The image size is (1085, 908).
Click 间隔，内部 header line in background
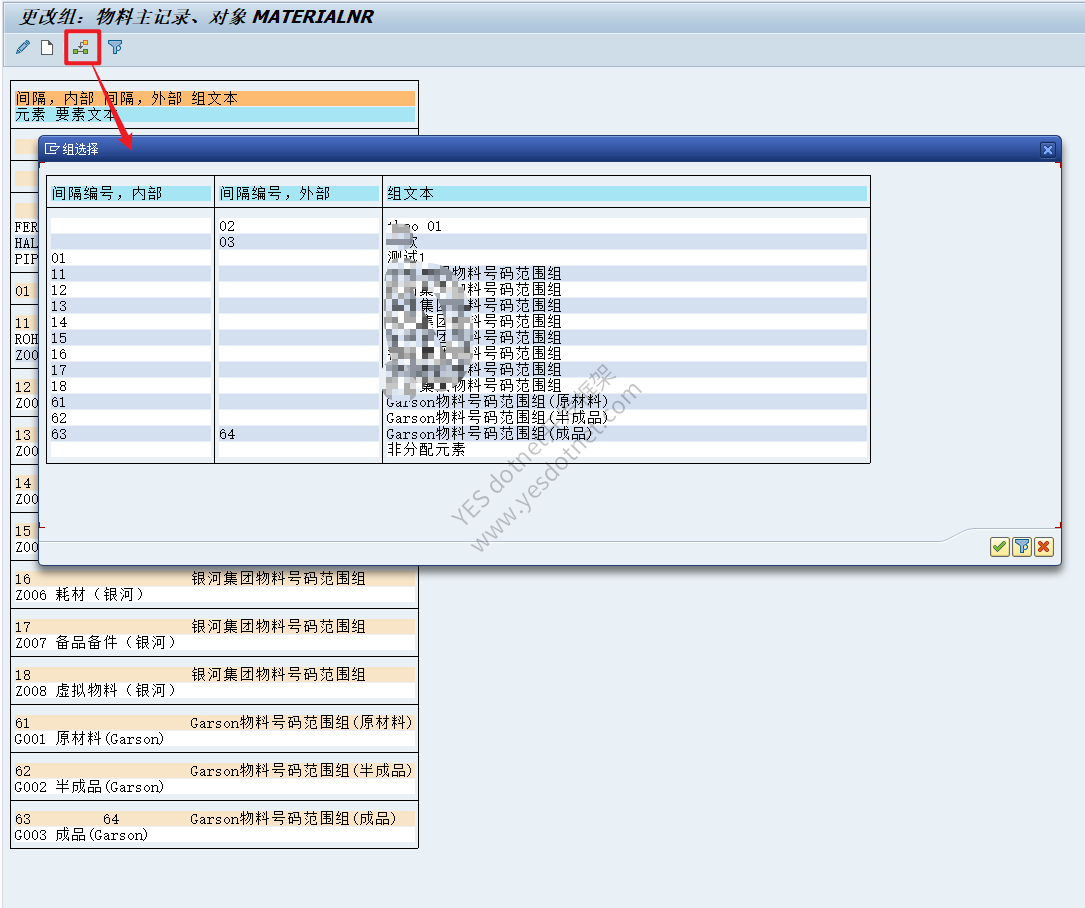click(x=215, y=98)
